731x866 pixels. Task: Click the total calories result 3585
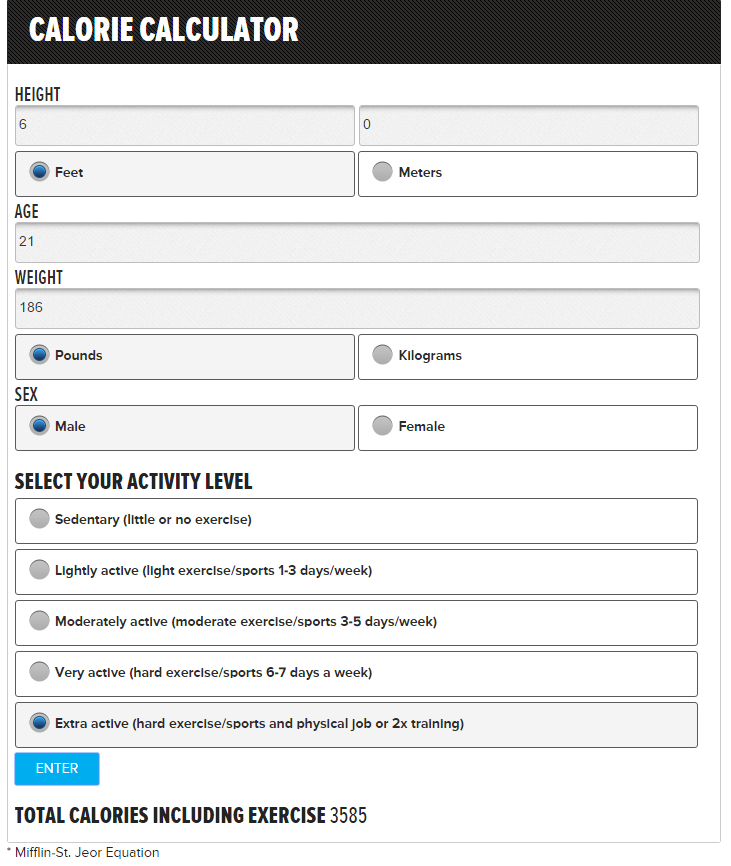click(348, 815)
